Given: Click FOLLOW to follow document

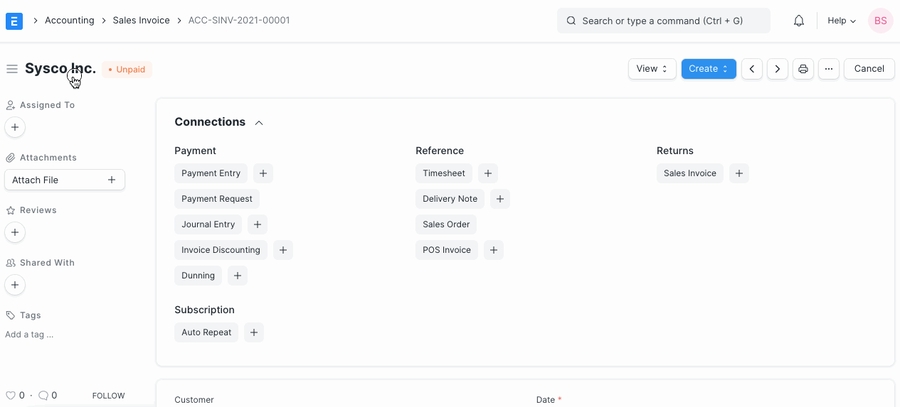Looking at the screenshot, I should 108,396.
